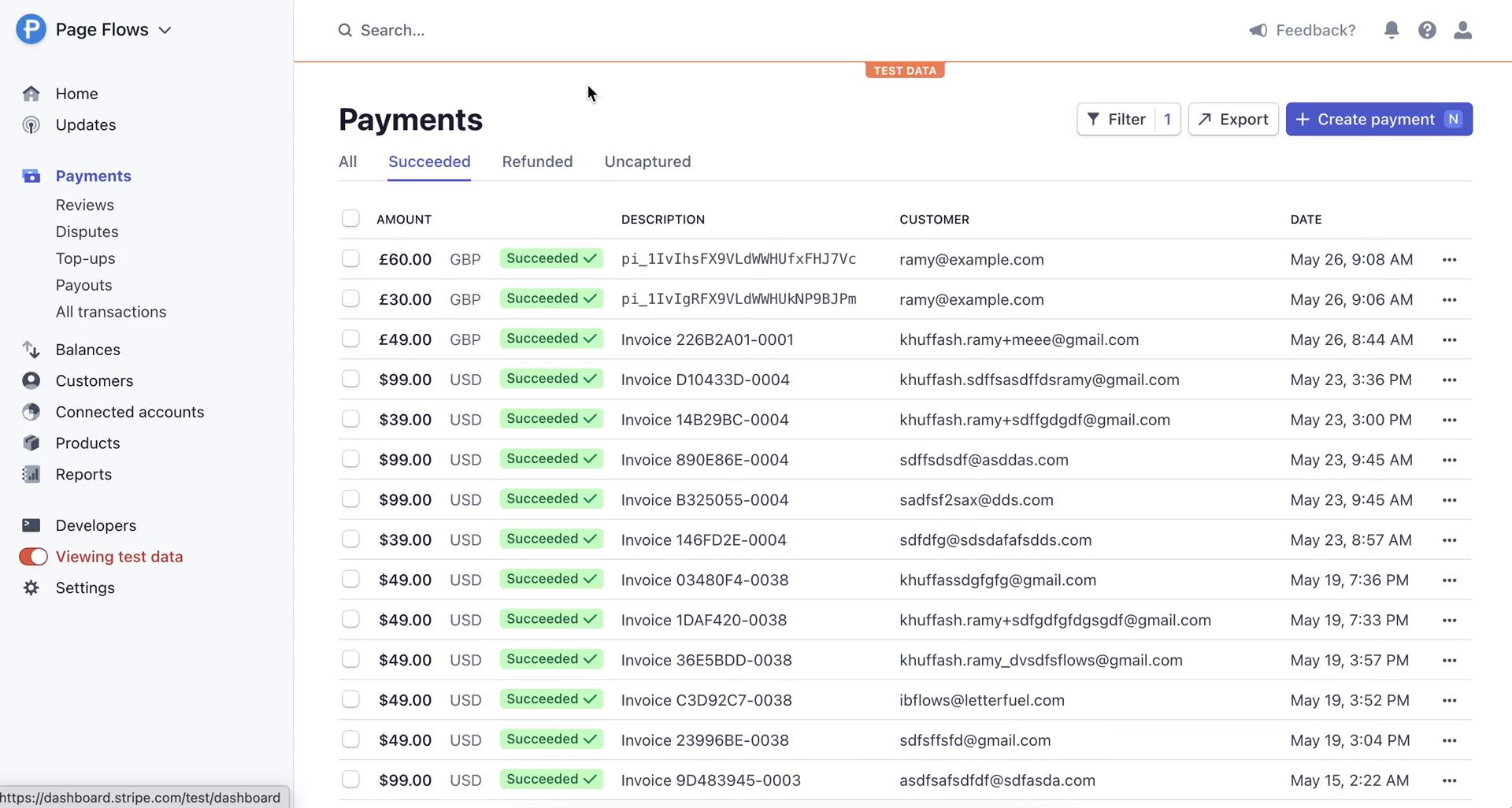The height and width of the screenshot is (808, 1512).
Task: Select the £60.00 payment checkbox
Action: [x=350, y=259]
